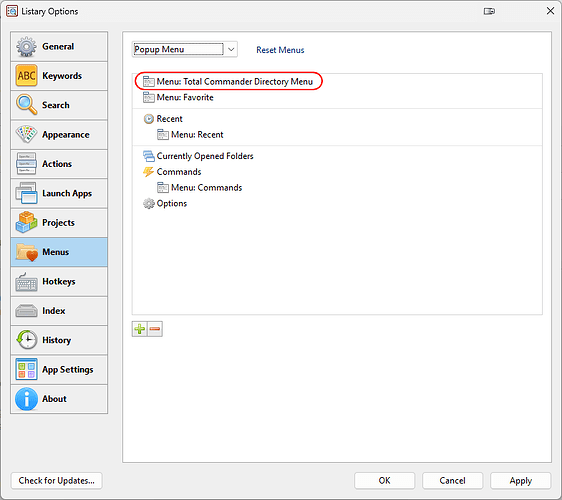This screenshot has height=500, width=562.
Task: Close the Listary Options window
Action: [x=550, y=11]
